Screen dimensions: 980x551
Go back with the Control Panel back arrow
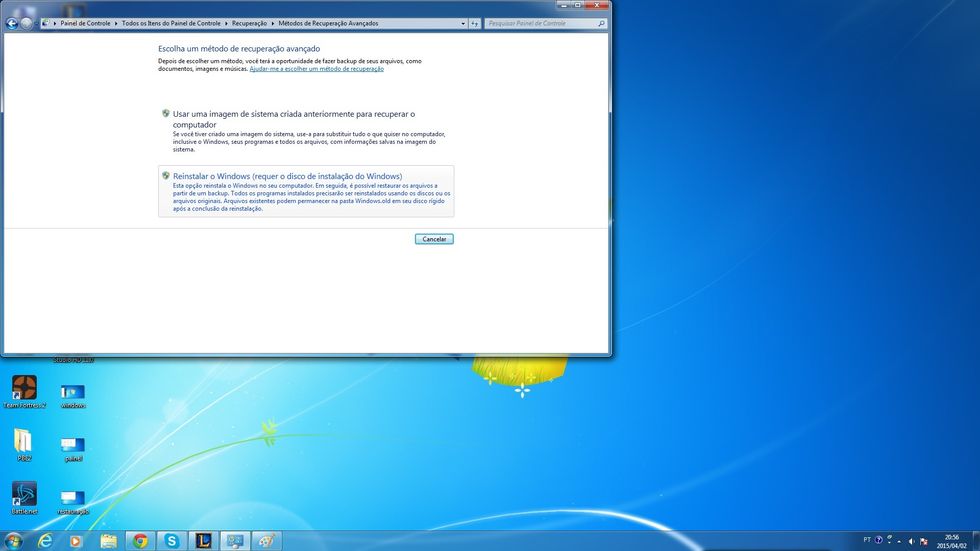point(11,24)
